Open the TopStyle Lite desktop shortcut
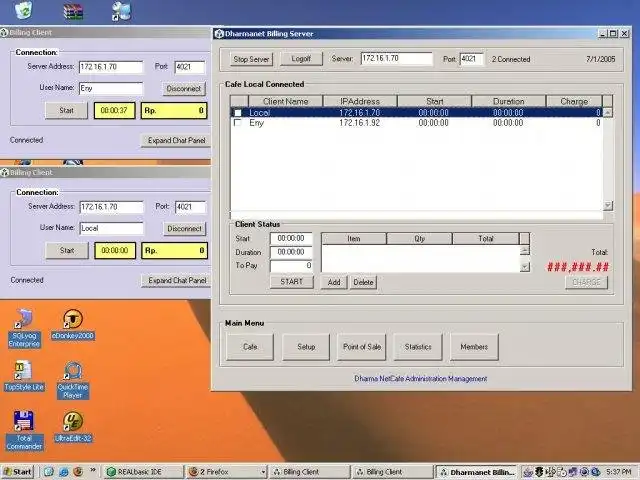This screenshot has width=640, height=480. pos(24,376)
